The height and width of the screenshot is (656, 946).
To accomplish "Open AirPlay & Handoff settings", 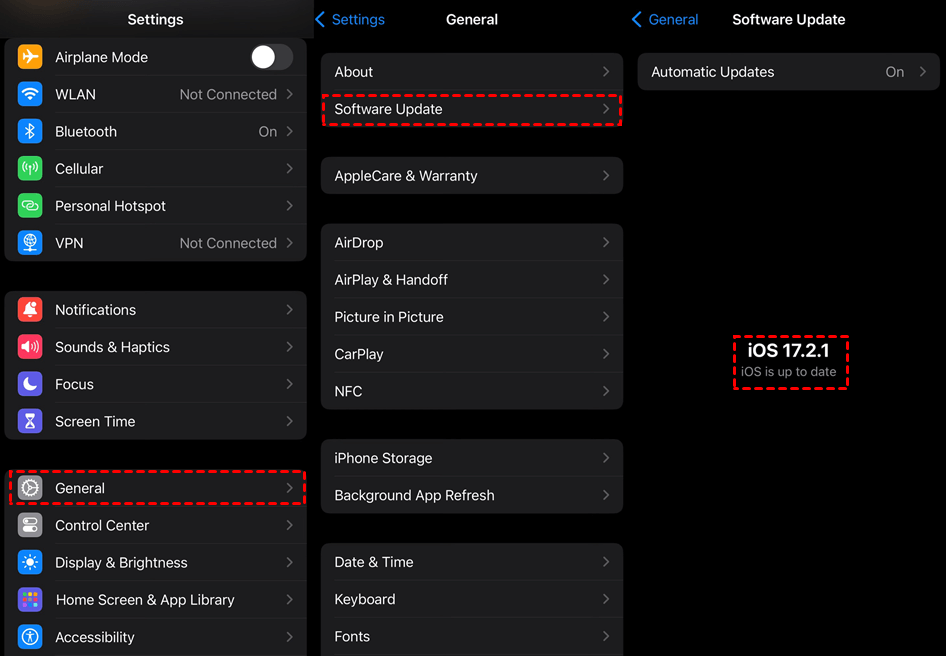I will coord(472,279).
